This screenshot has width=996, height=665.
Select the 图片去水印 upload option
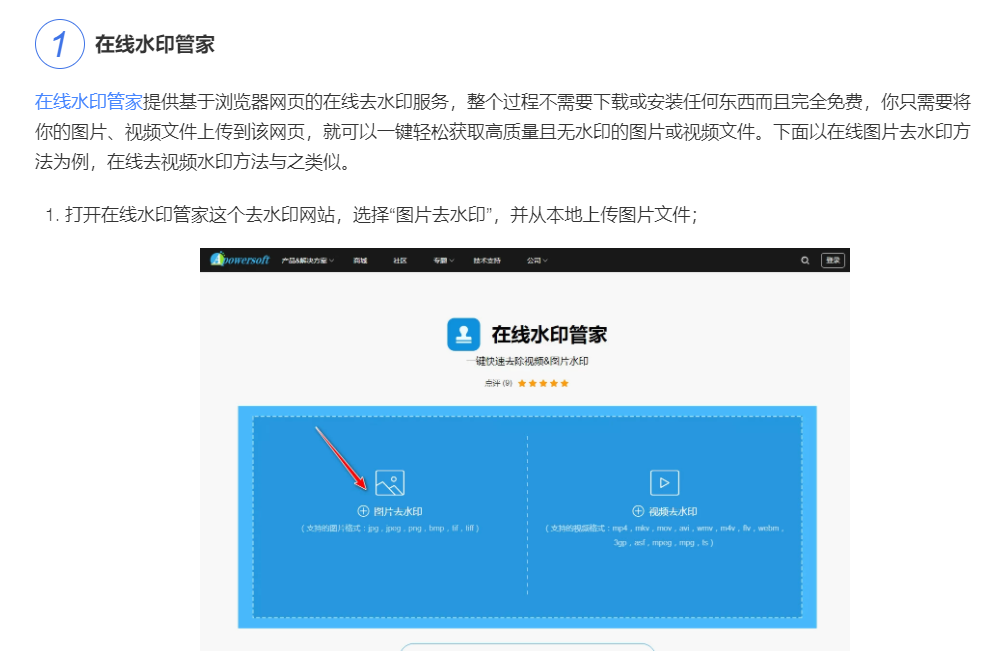click(x=390, y=511)
